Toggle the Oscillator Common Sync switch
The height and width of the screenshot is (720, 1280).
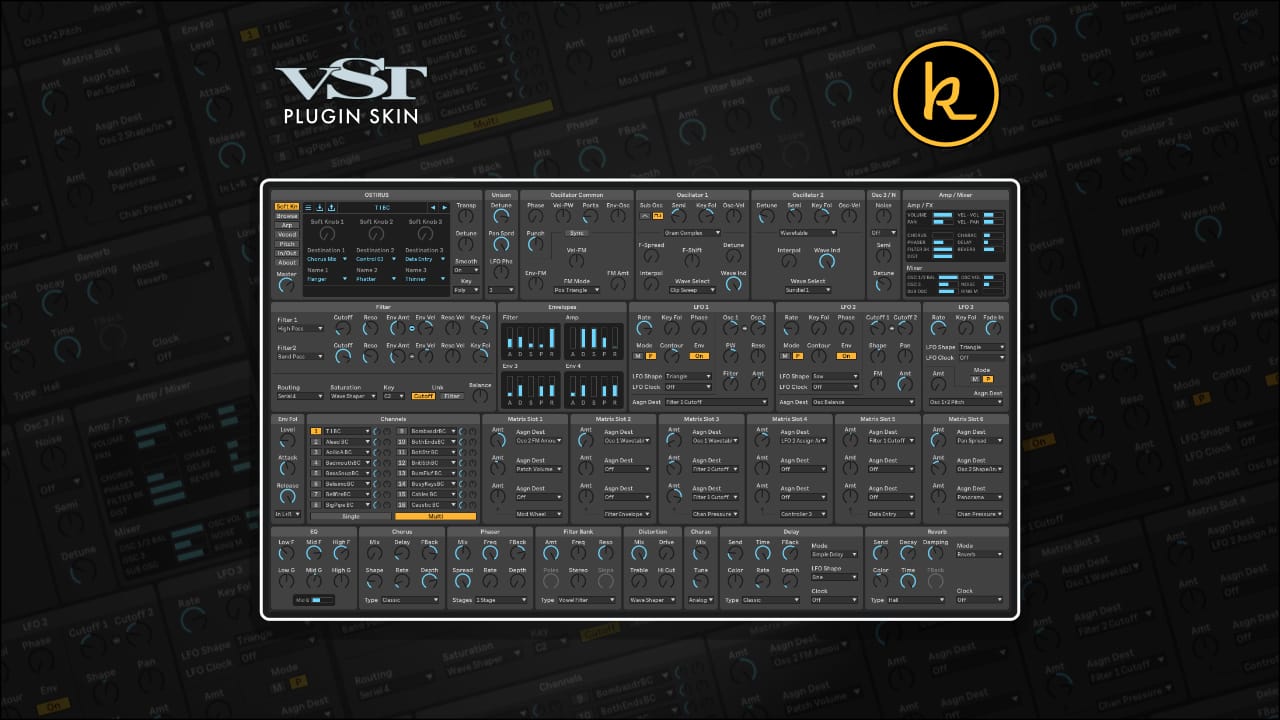(x=577, y=232)
